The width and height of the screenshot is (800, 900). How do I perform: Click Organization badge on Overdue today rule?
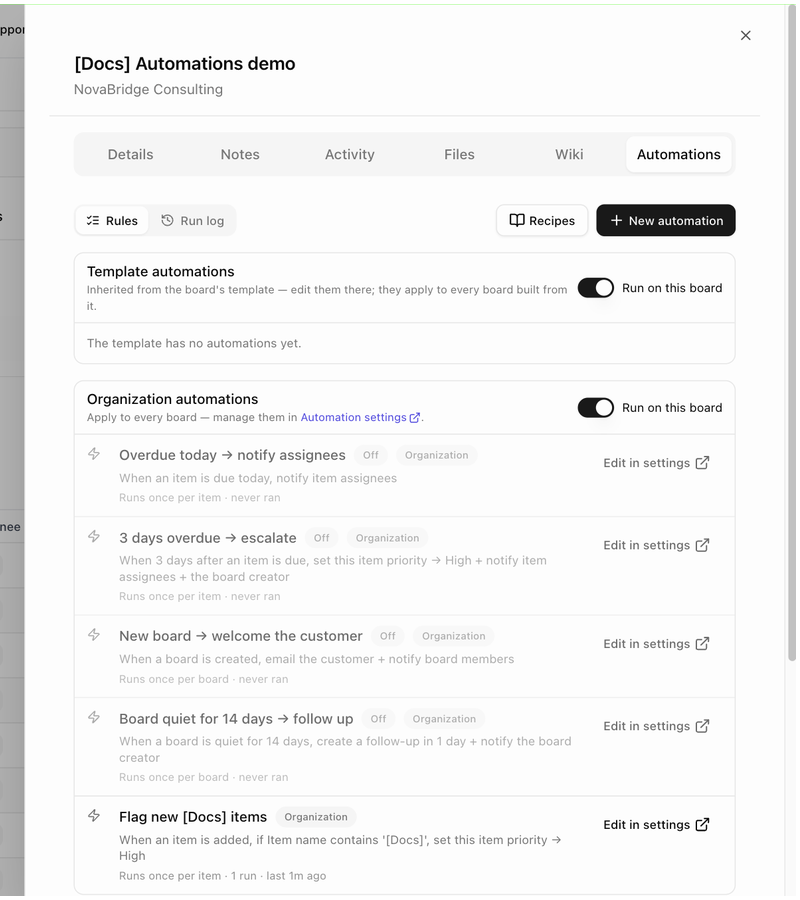(438, 457)
